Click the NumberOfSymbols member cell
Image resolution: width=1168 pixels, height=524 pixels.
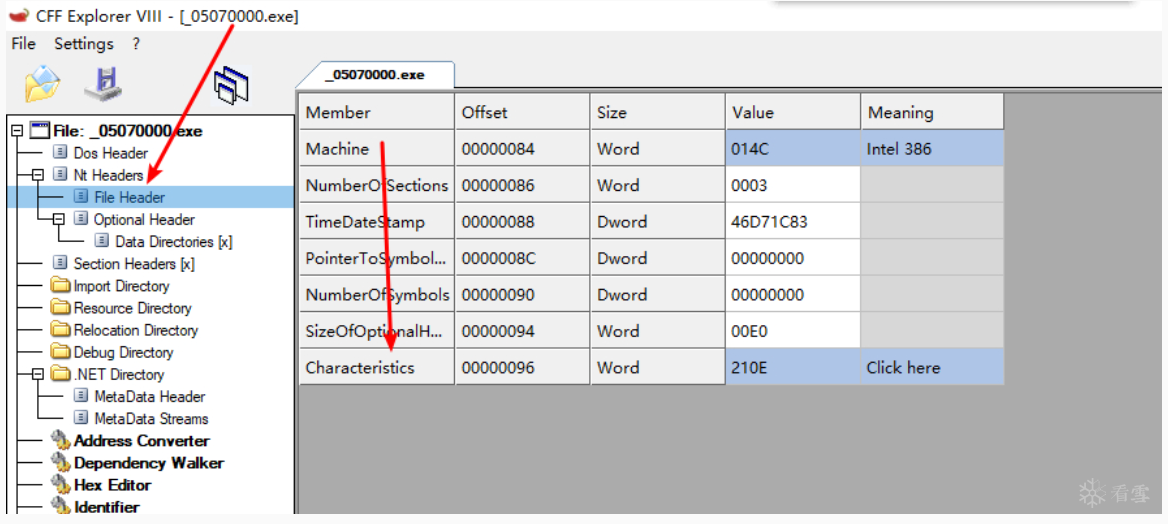[x=377, y=294]
